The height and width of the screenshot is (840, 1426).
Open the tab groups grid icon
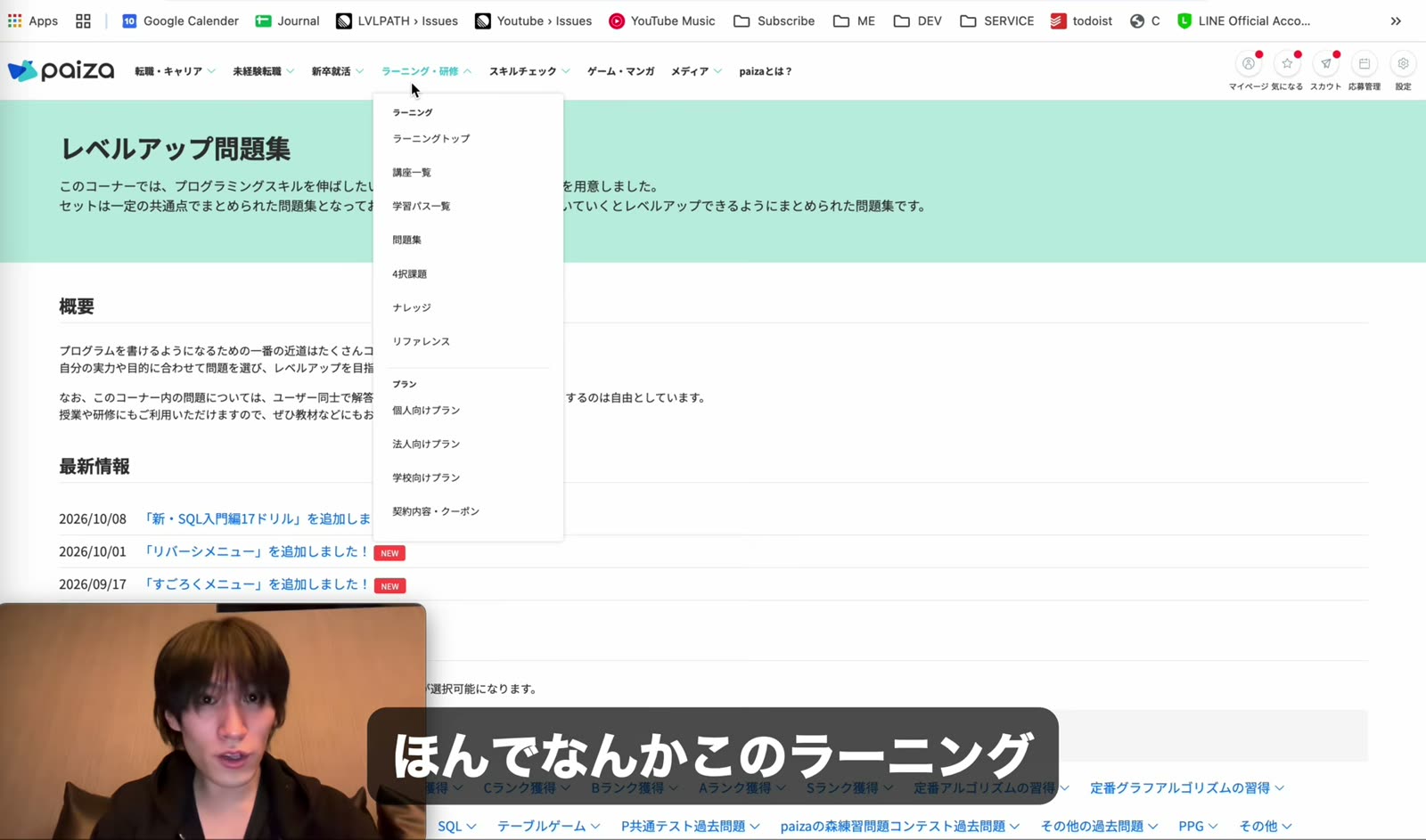tap(83, 20)
